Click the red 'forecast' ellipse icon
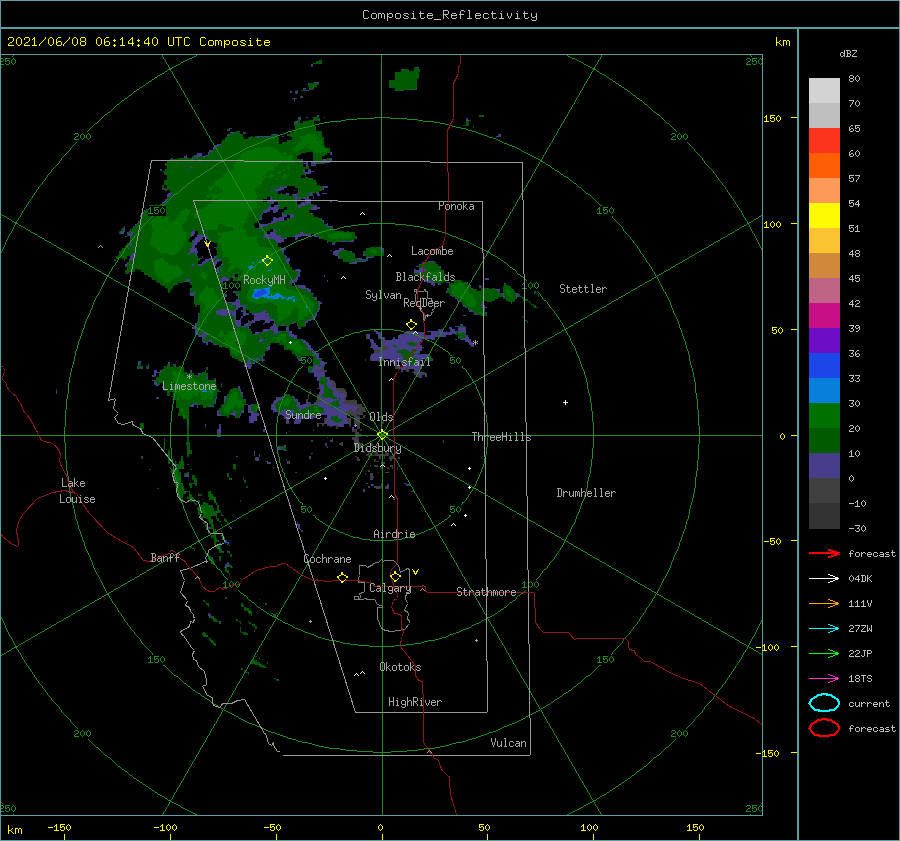The image size is (900, 841). click(824, 728)
